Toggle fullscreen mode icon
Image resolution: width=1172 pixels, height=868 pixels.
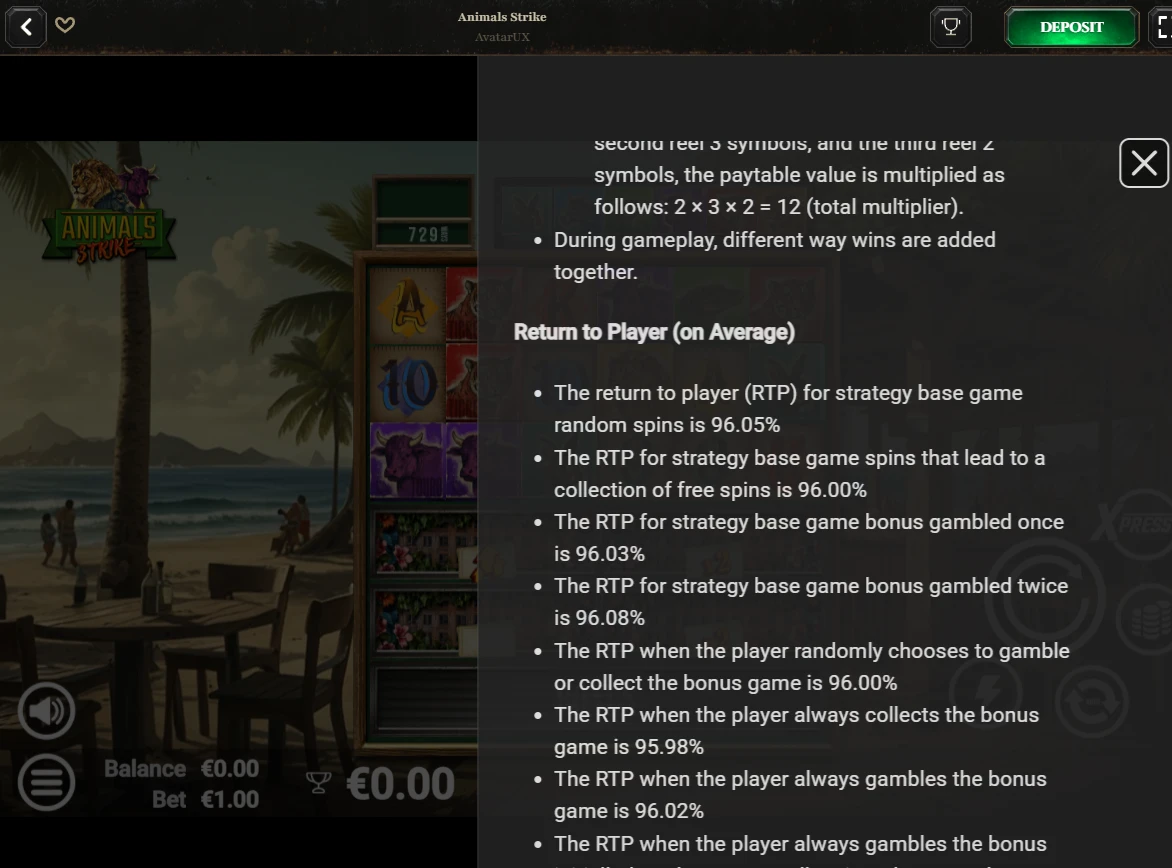[1162, 27]
